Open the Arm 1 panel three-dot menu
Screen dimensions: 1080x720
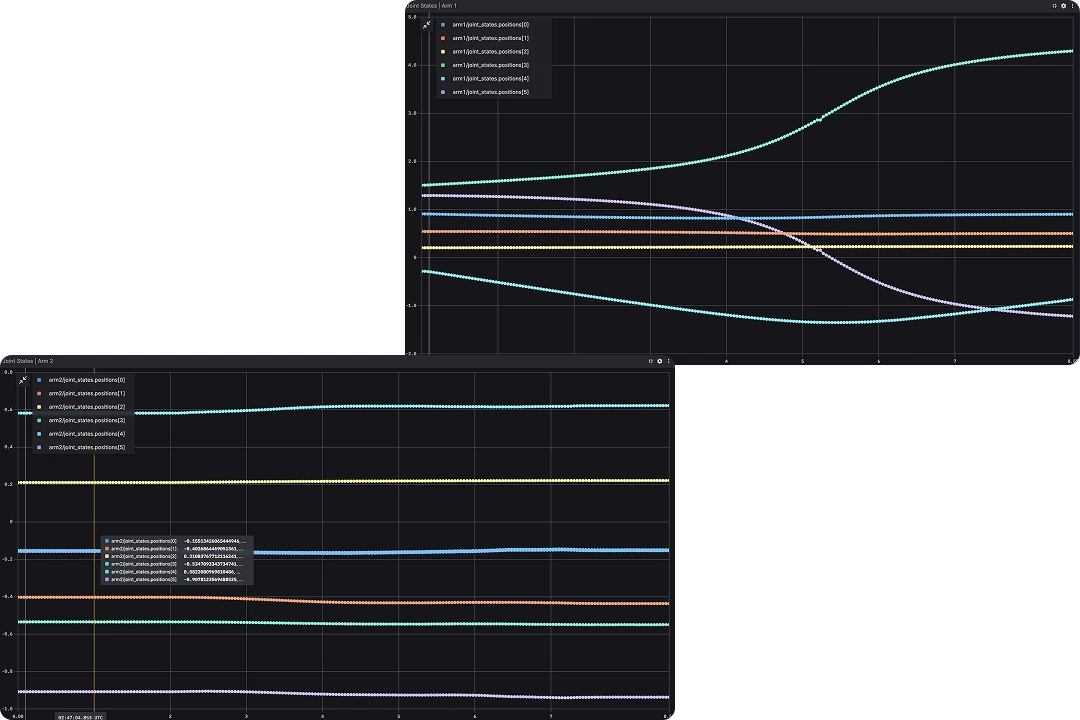1072,6
